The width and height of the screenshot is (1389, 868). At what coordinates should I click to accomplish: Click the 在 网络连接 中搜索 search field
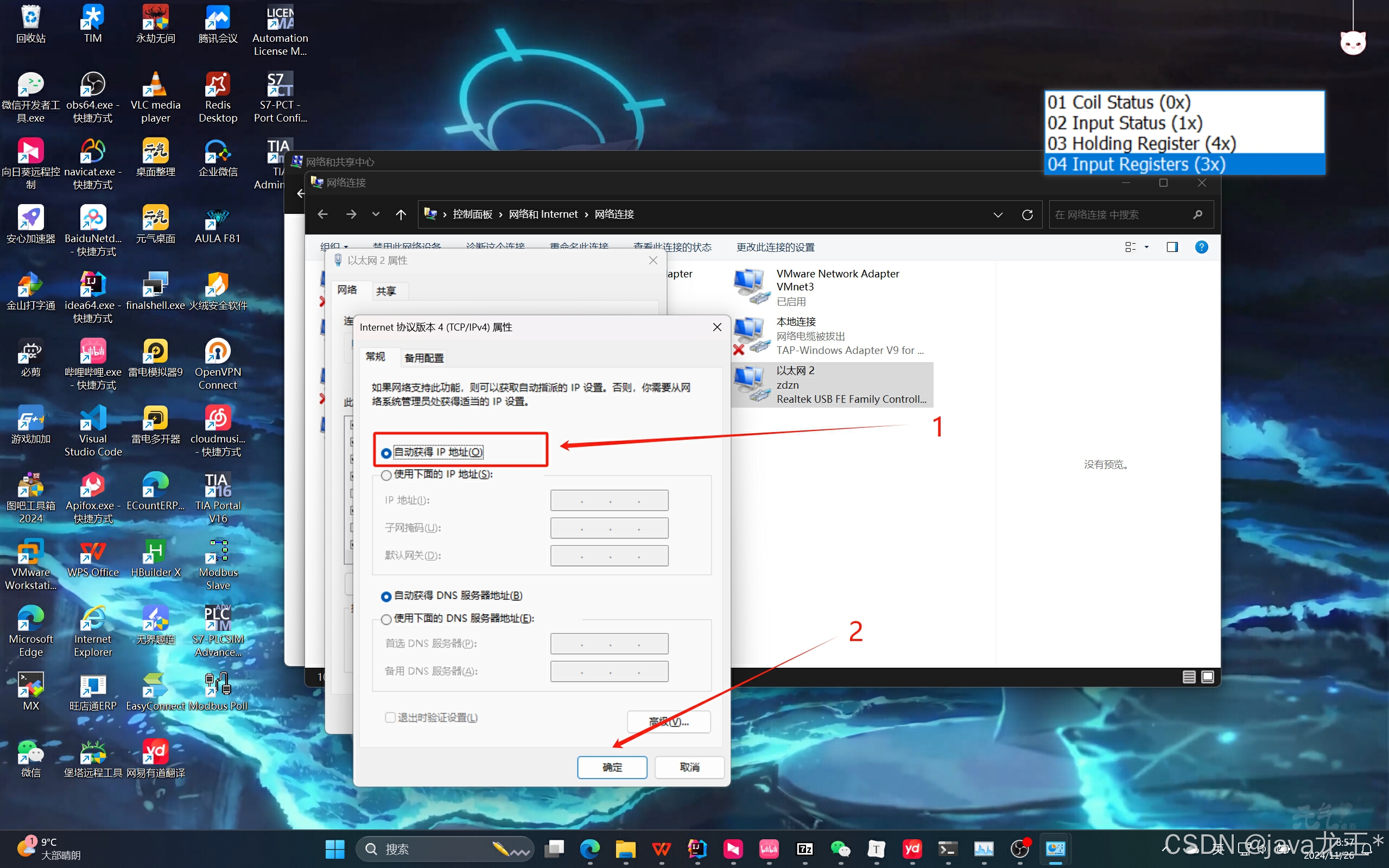[1119, 214]
